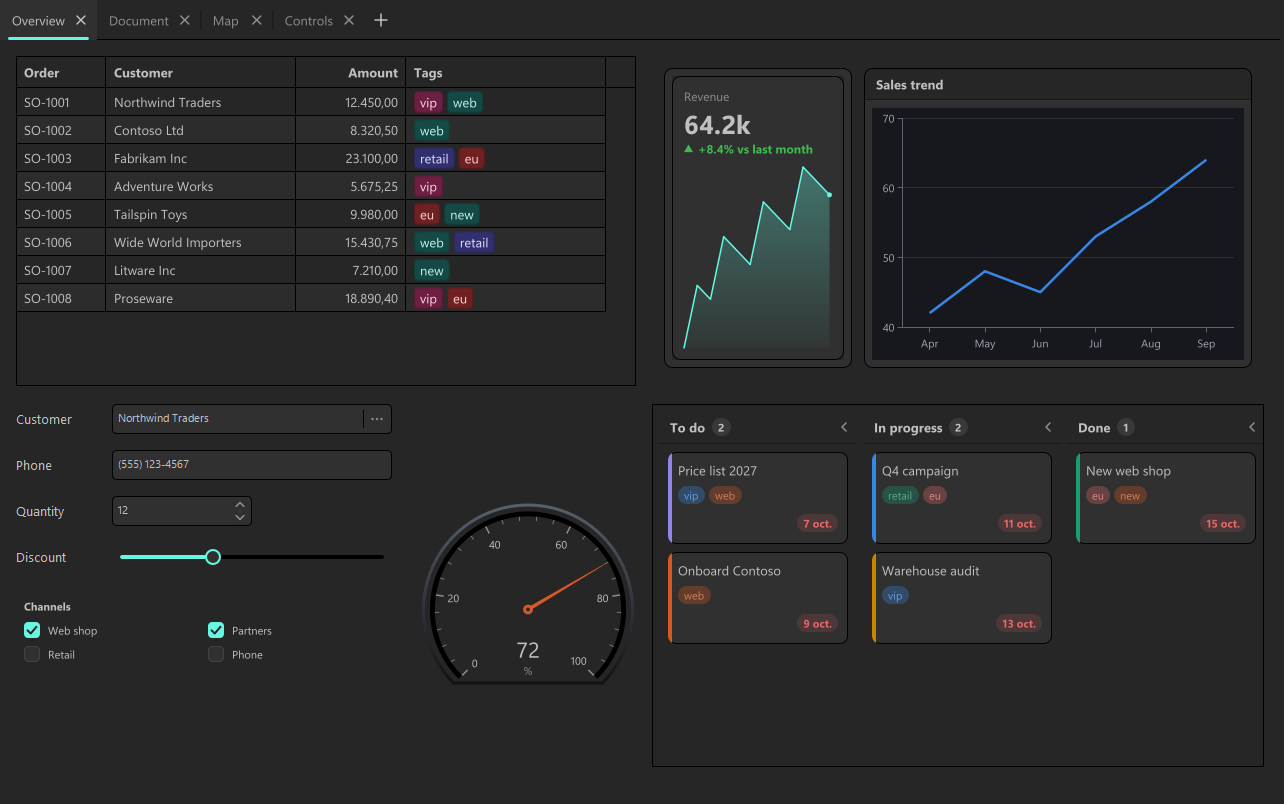This screenshot has width=1284, height=804.
Task: Click into the Phone input field
Action: 252,465
